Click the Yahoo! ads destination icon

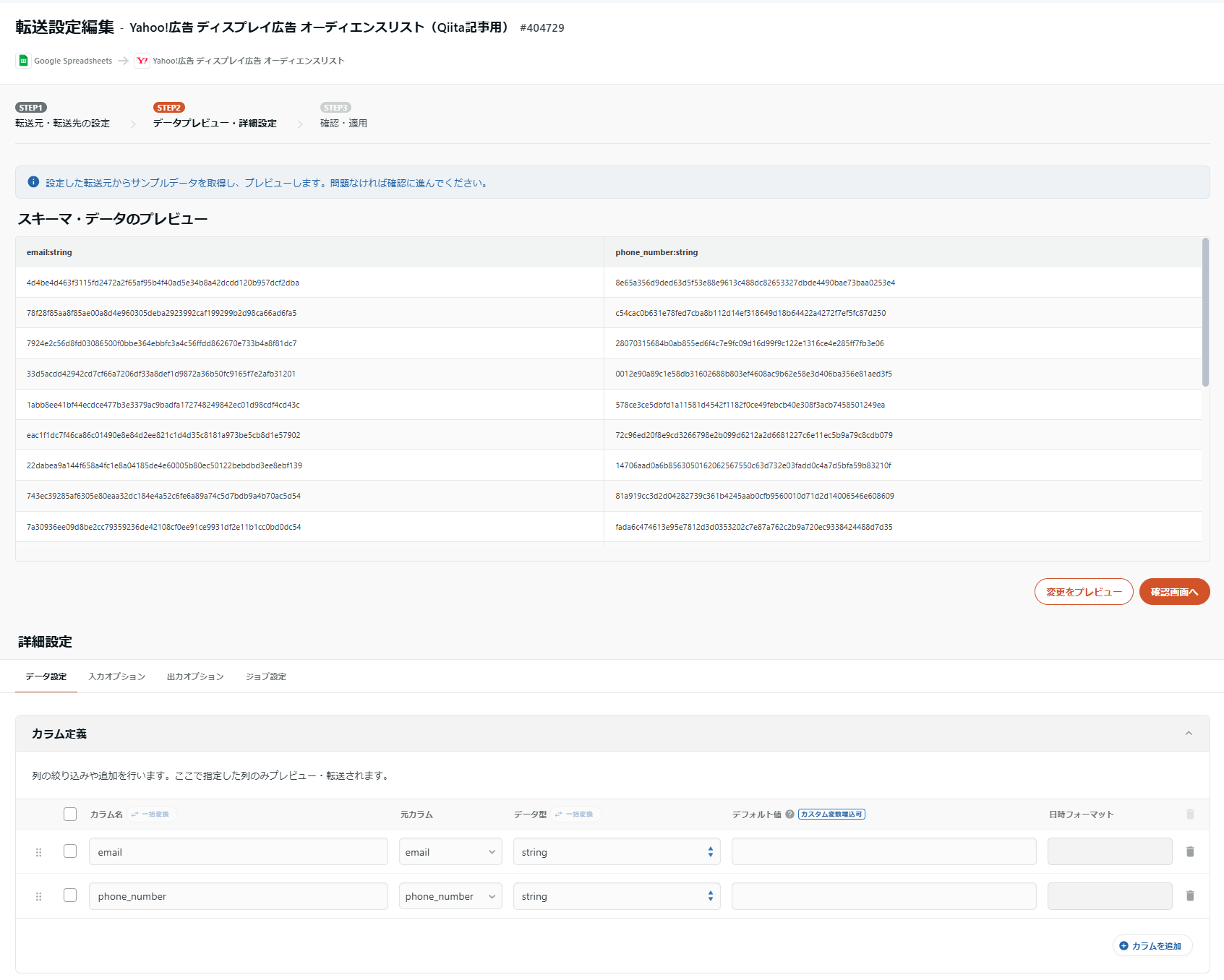tap(142, 61)
